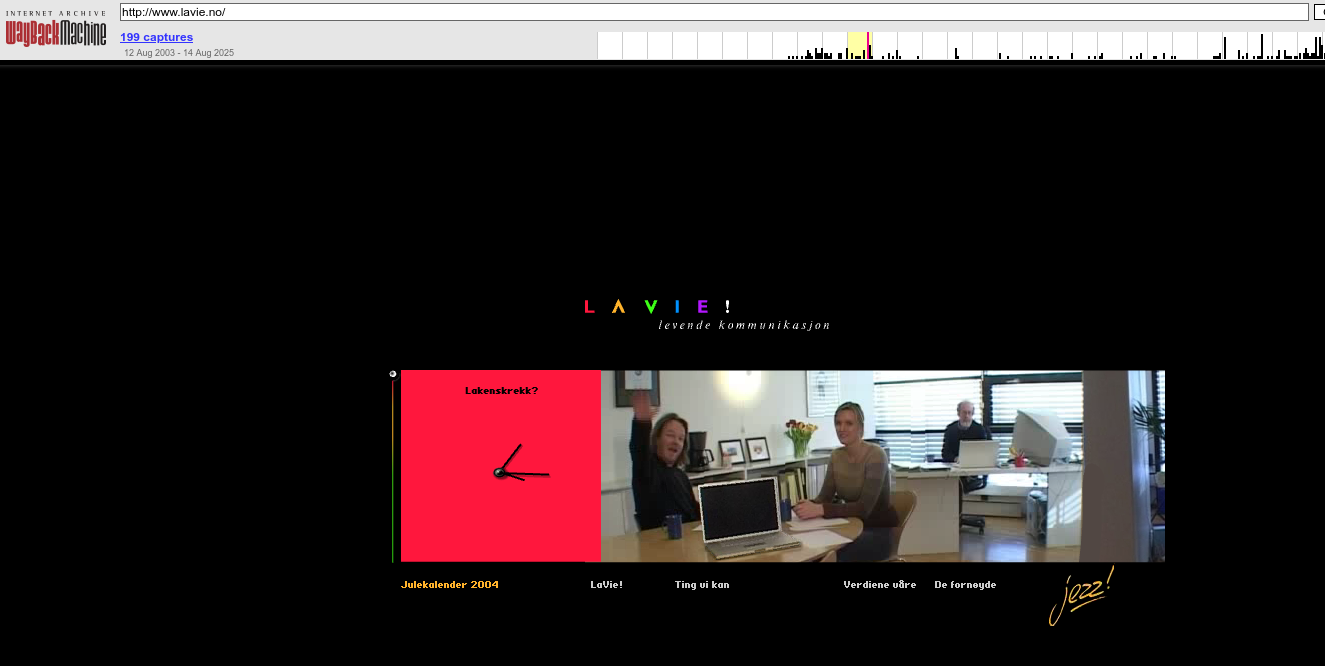Click the Lakenskrekk? heading text
1325x666 pixels.
(x=501, y=391)
